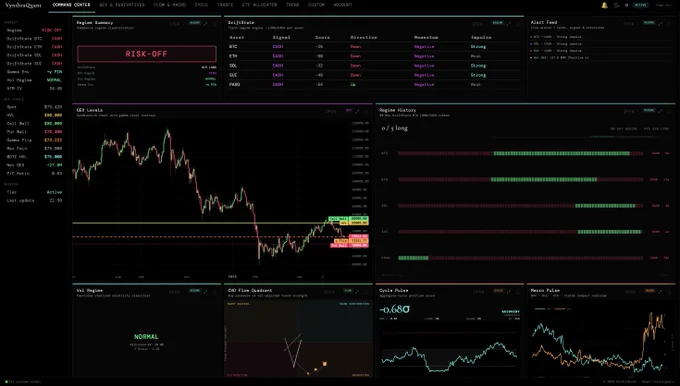
Task: Click the Score column header in DriftState
Action: pyautogui.click(x=322, y=37)
